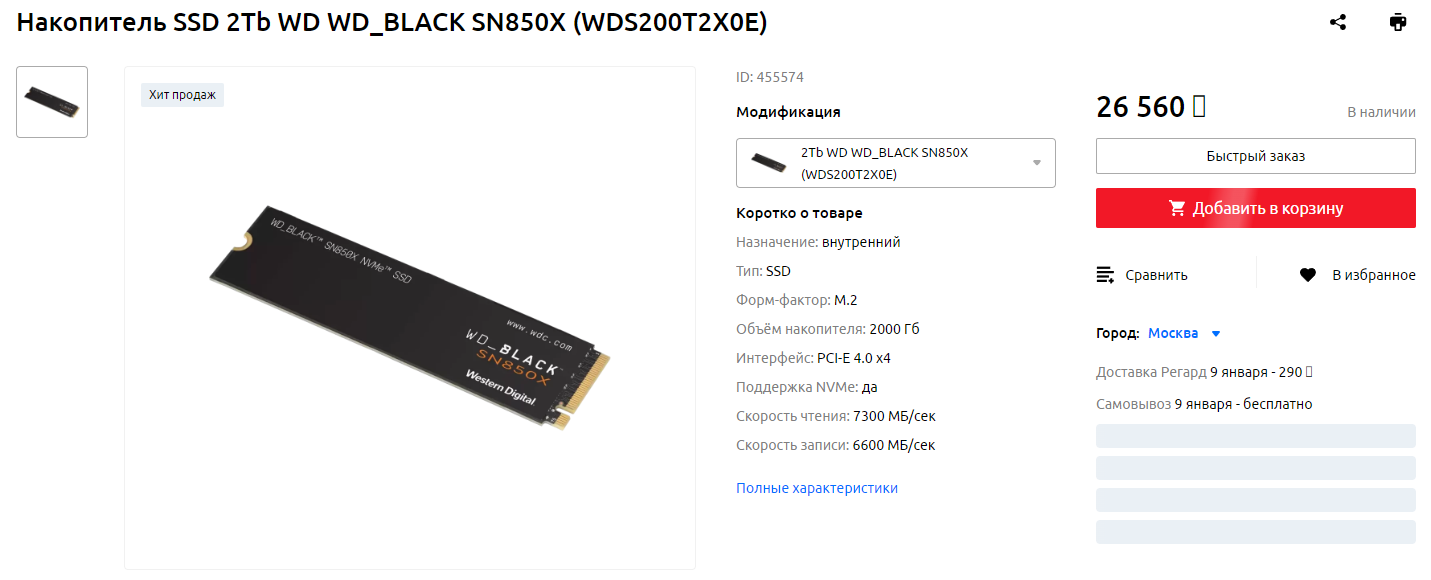
Task: Click the SSD icon inside the modification selector
Action: tap(769, 162)
